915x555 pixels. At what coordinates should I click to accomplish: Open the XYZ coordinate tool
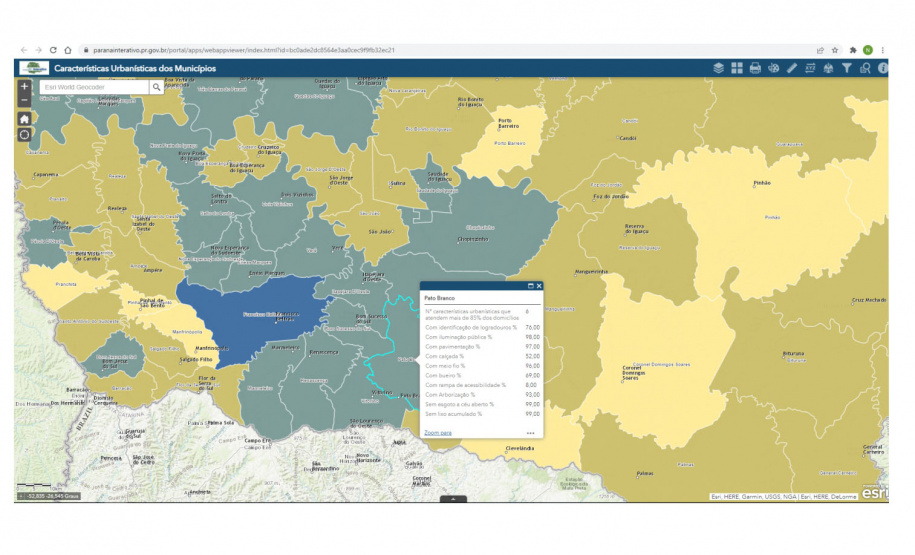pos(810,68)
